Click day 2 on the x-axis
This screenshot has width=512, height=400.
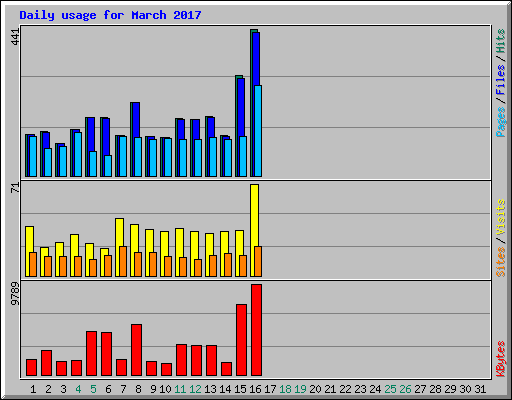pyautogui.click(x=48, y=389)
